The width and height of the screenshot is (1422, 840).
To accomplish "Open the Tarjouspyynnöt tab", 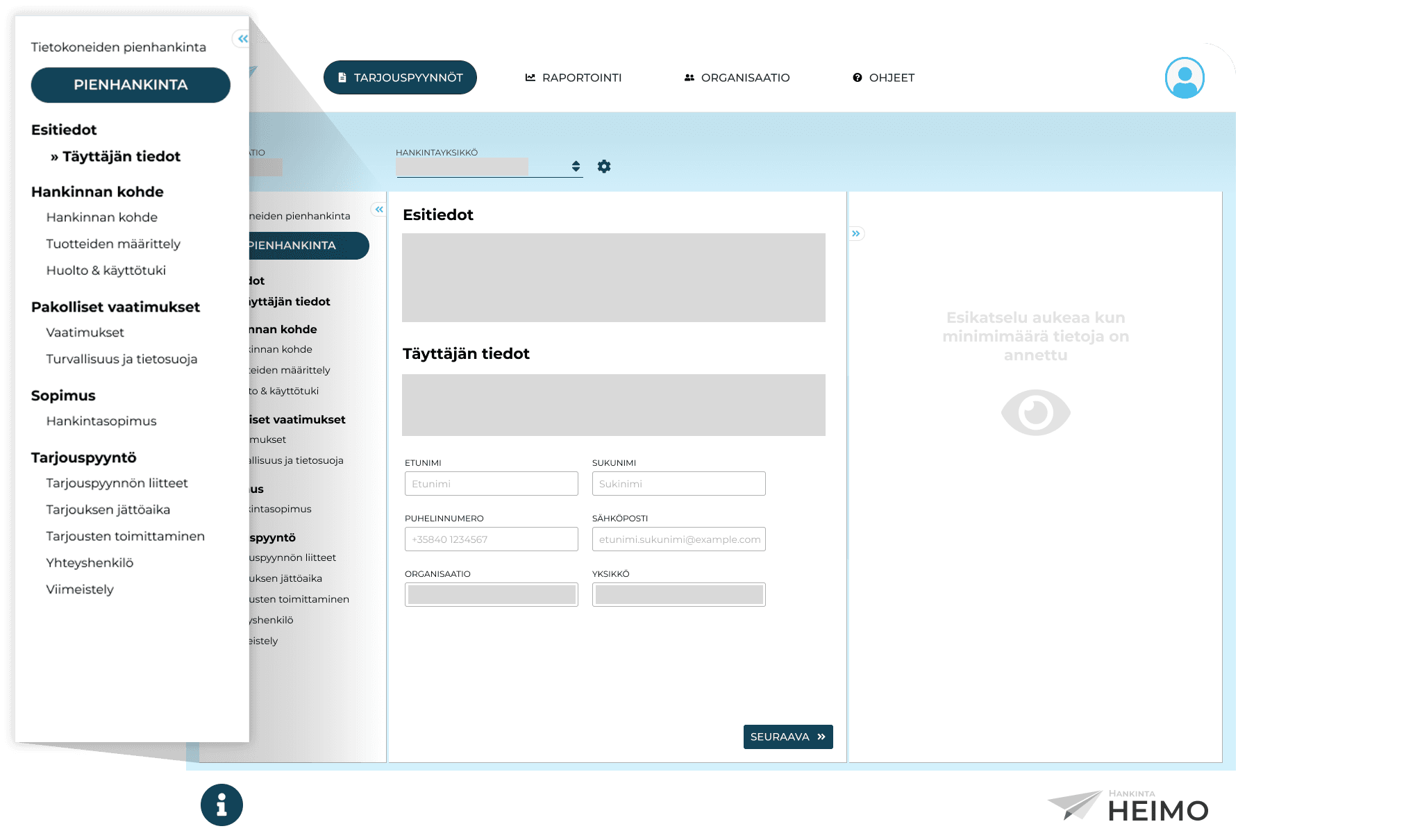I will (400, 78).
